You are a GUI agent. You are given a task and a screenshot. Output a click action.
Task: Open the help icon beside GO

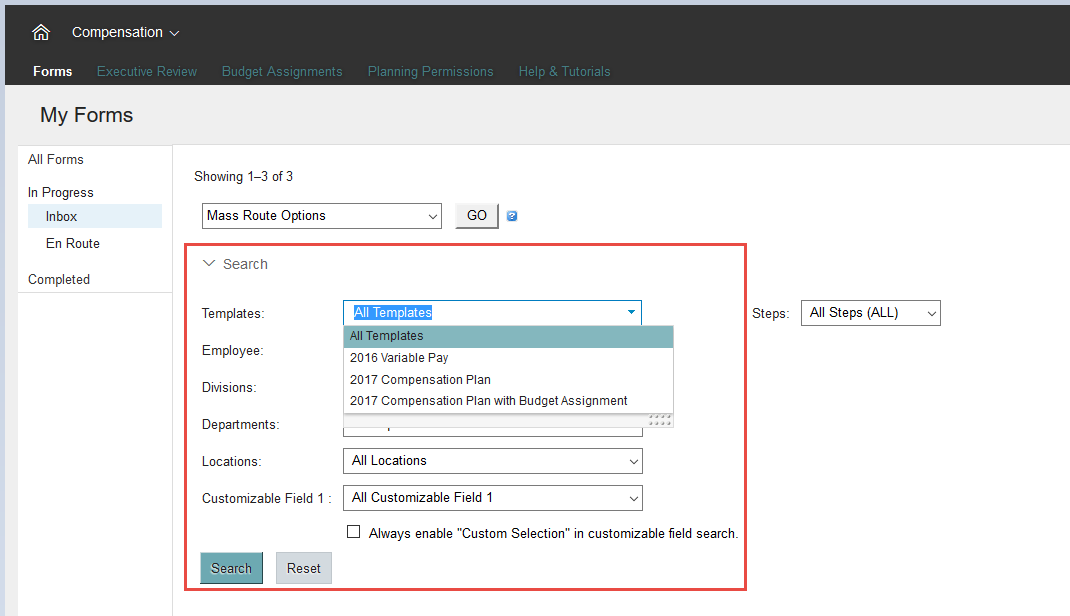click(x=512, y=216)
